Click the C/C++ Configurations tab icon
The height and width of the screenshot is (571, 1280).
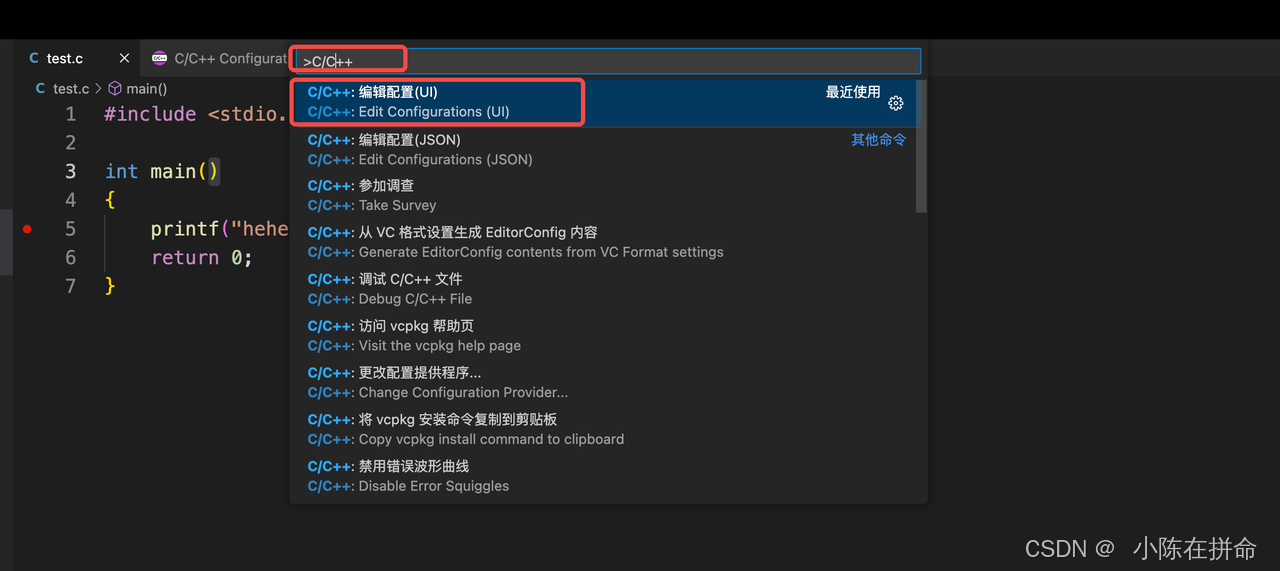pos(159,59)
